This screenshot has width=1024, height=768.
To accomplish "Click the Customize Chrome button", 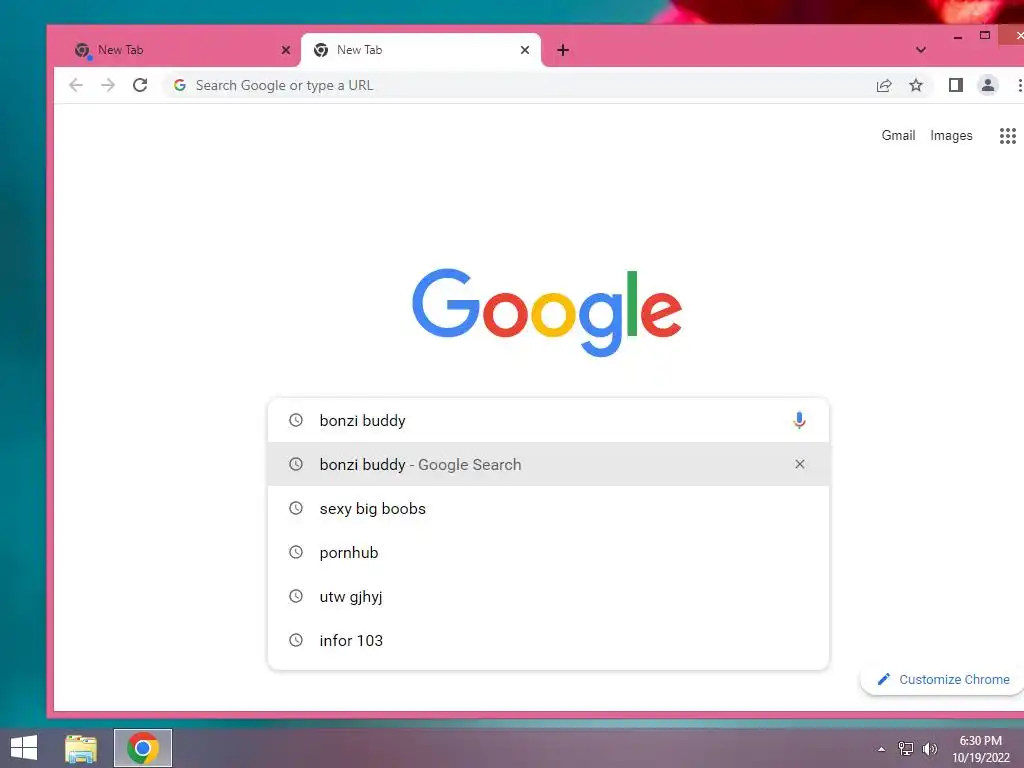I will point(943,679).
